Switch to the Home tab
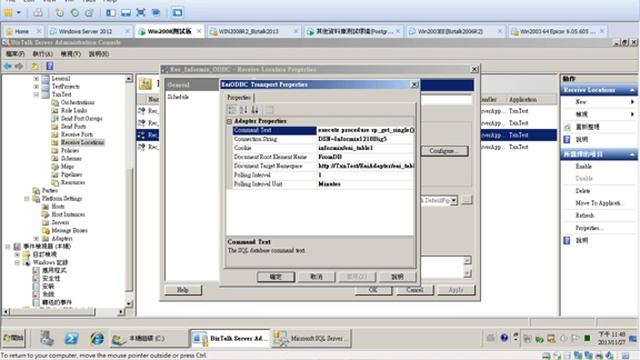Viewport: 640px width, 360px height. pyautogui.click(x=22, y=31)
